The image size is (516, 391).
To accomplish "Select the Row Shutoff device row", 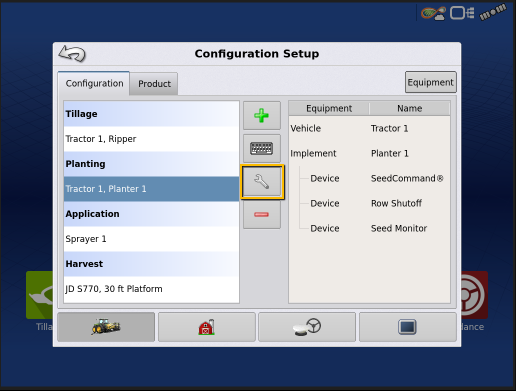I will 369,203.
